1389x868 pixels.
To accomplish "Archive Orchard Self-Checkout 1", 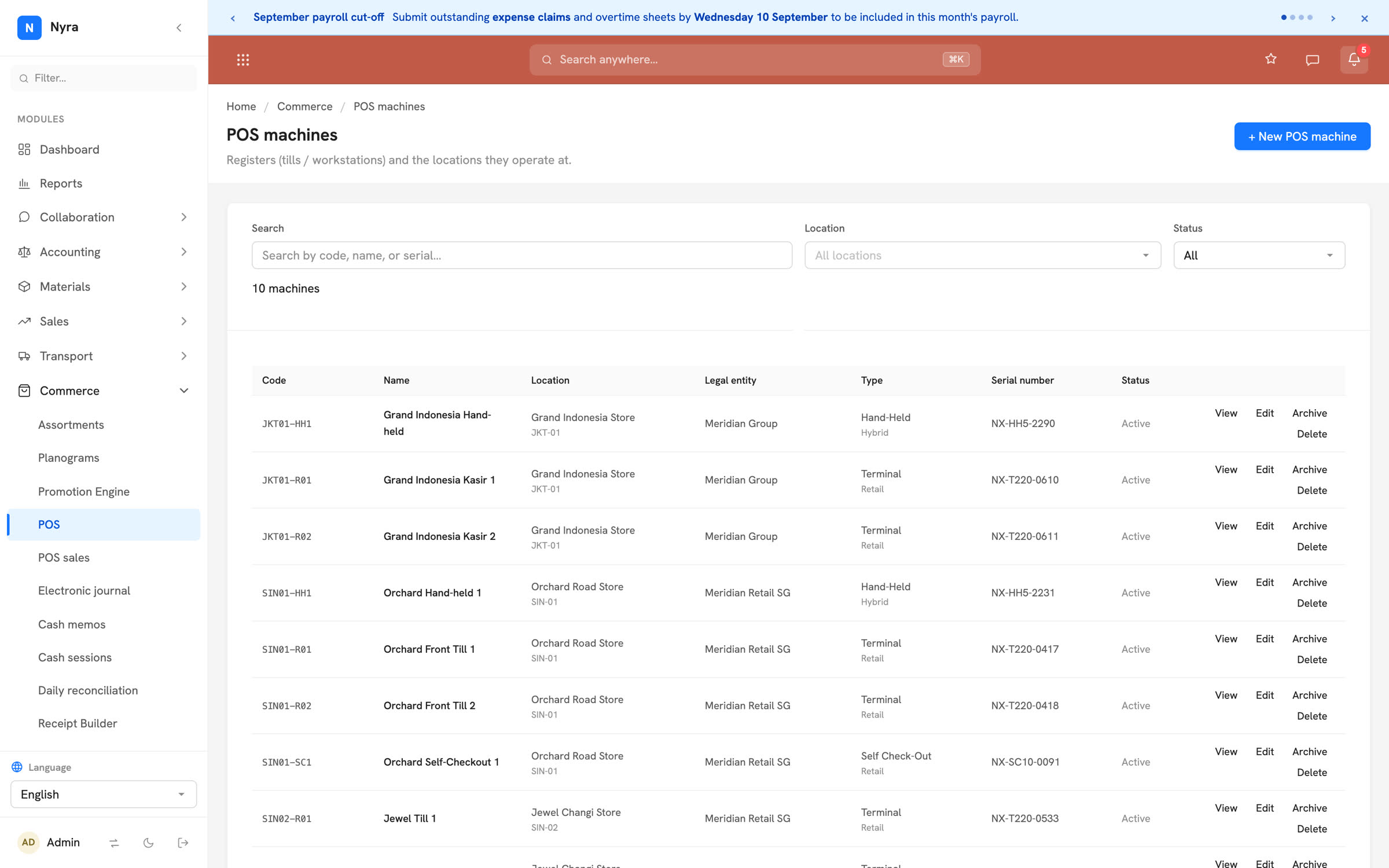I will [x=1309, y=752].
